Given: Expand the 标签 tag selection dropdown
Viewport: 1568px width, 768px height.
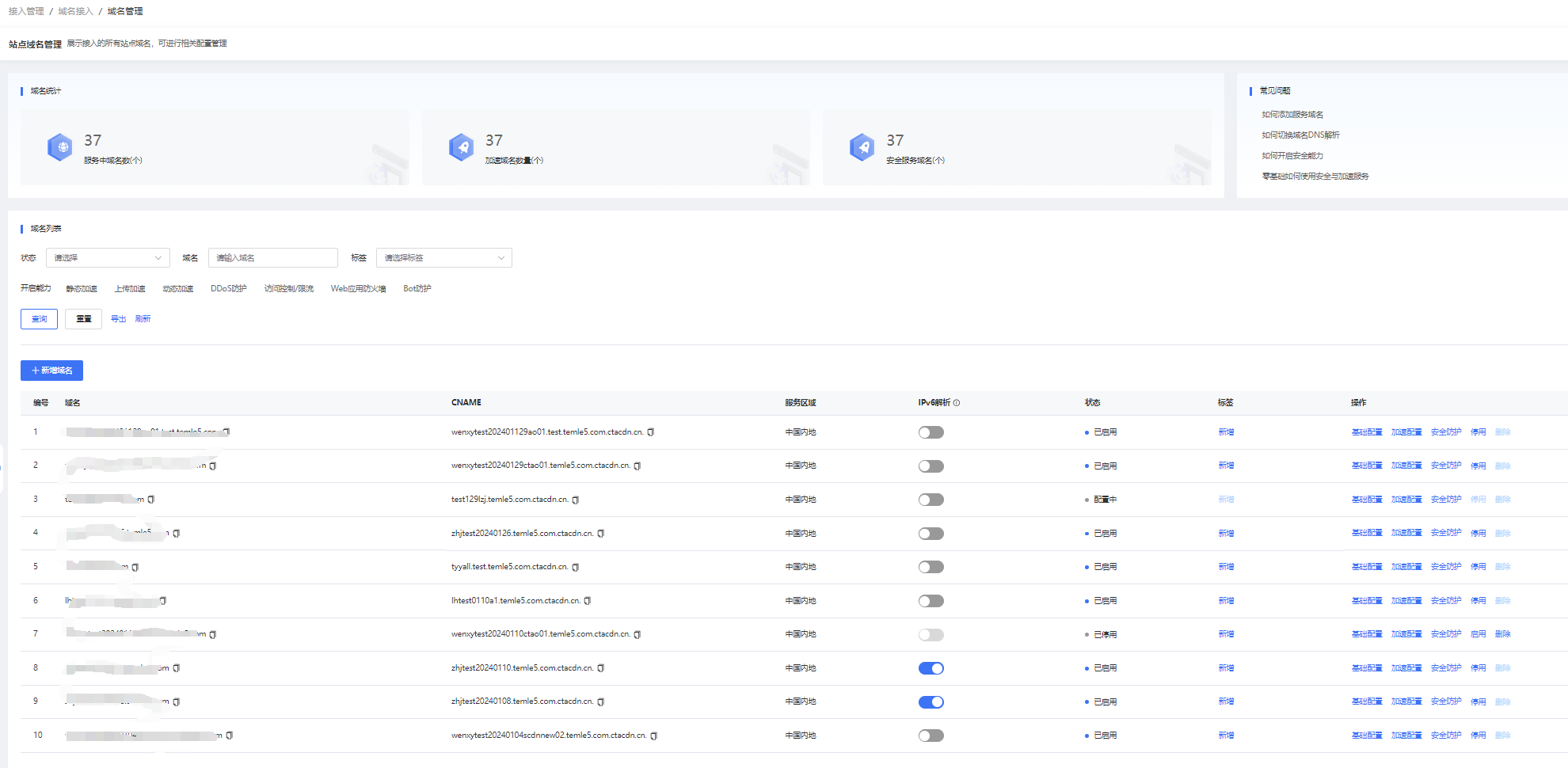Looking at the screenshot, I should [443, 258].
